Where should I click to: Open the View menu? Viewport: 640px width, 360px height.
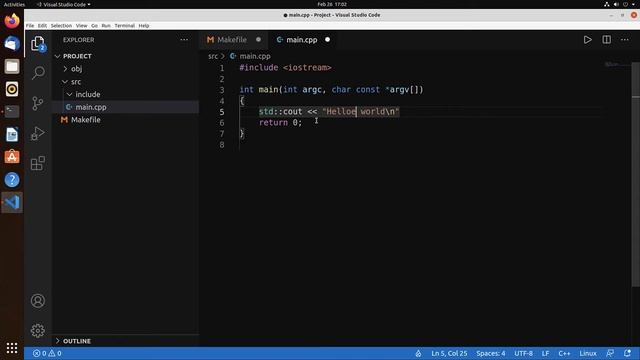point(81,25)
